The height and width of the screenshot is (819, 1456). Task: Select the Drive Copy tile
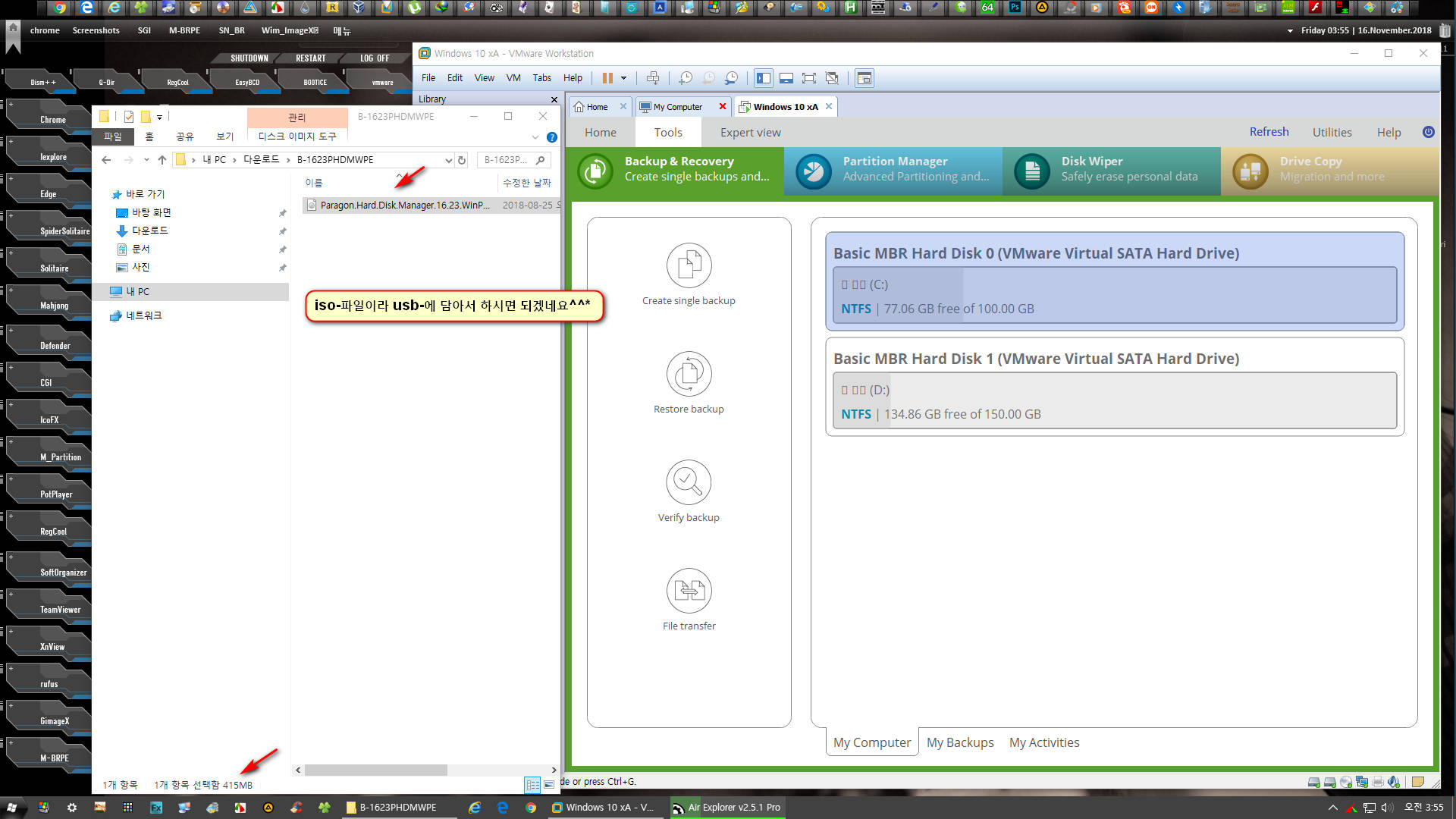coord(1329,171)
